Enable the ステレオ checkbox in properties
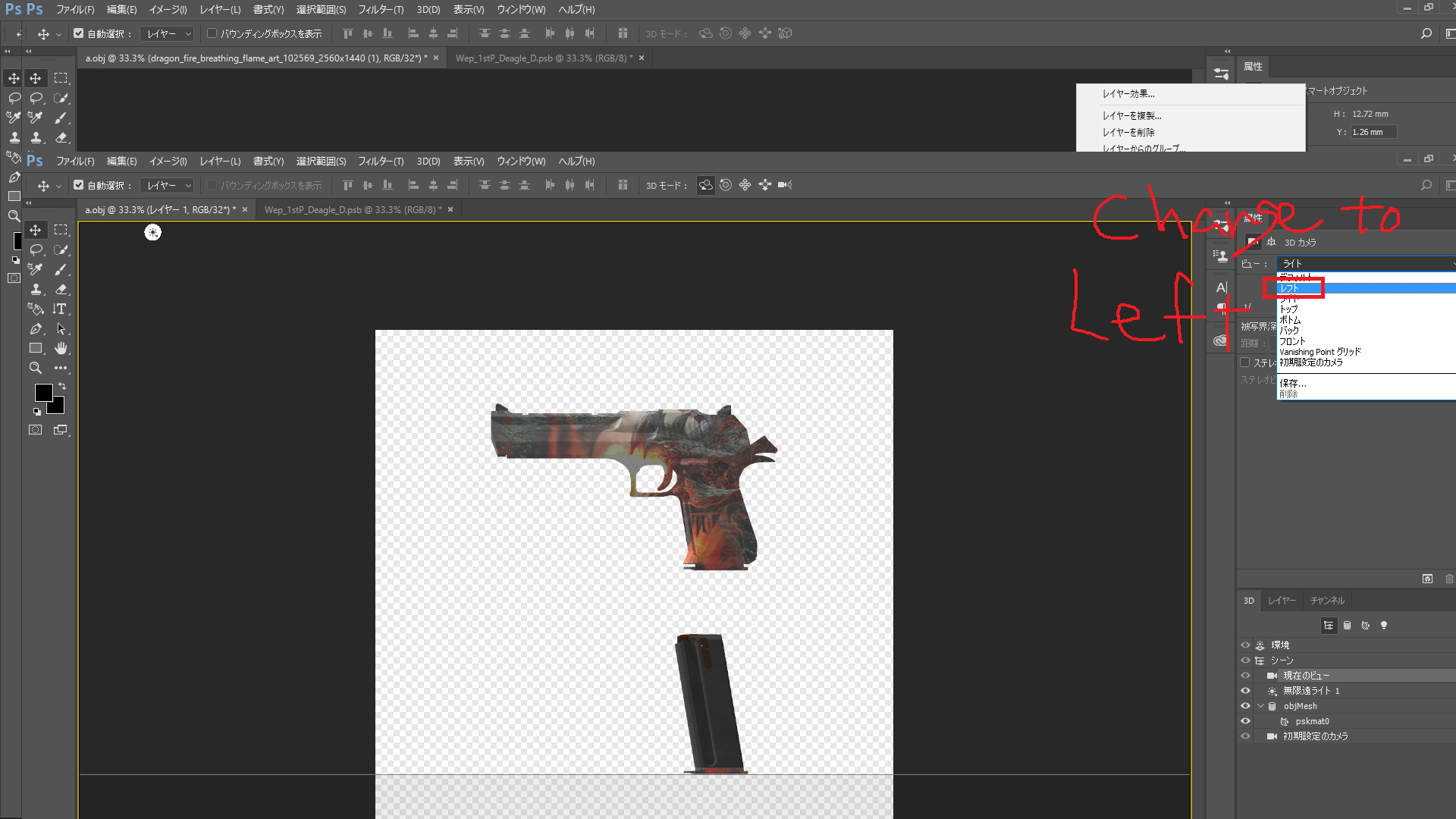The height and width of the screenshot is (819, 1456). coord(1245,362)
